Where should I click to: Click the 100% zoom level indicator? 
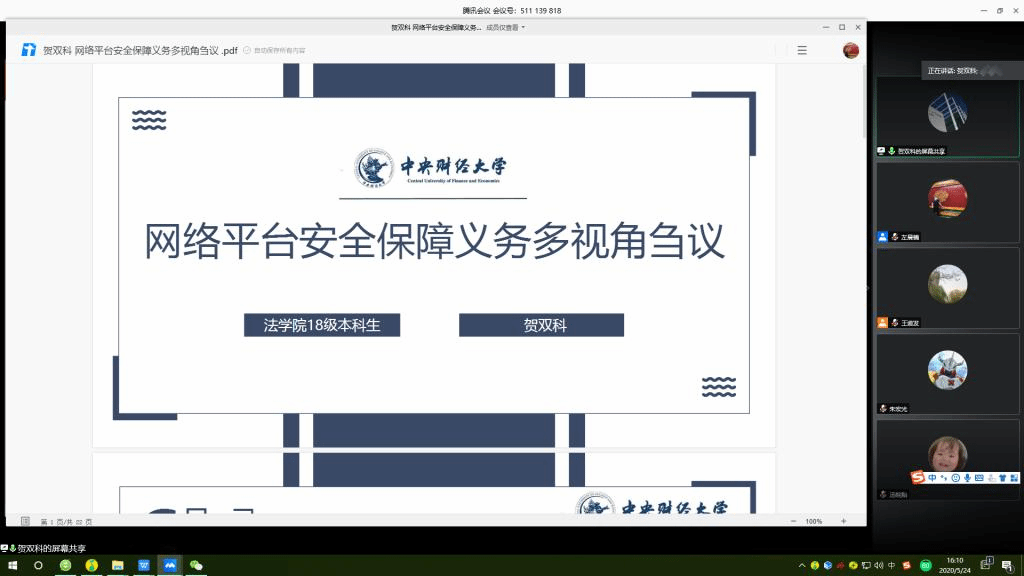point(813,521)
